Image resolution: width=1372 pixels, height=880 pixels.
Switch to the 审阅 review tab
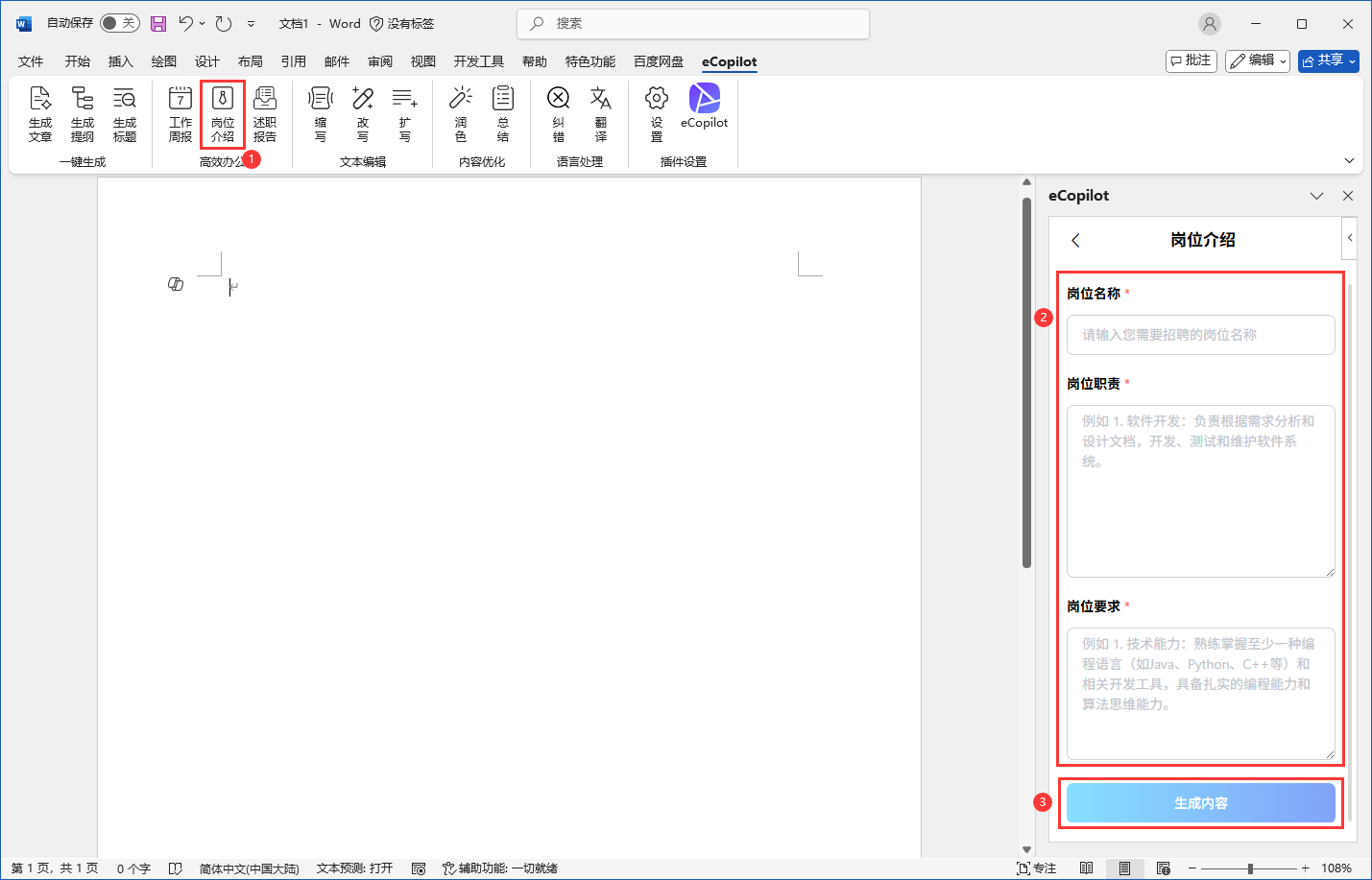[x=380, y=61]
